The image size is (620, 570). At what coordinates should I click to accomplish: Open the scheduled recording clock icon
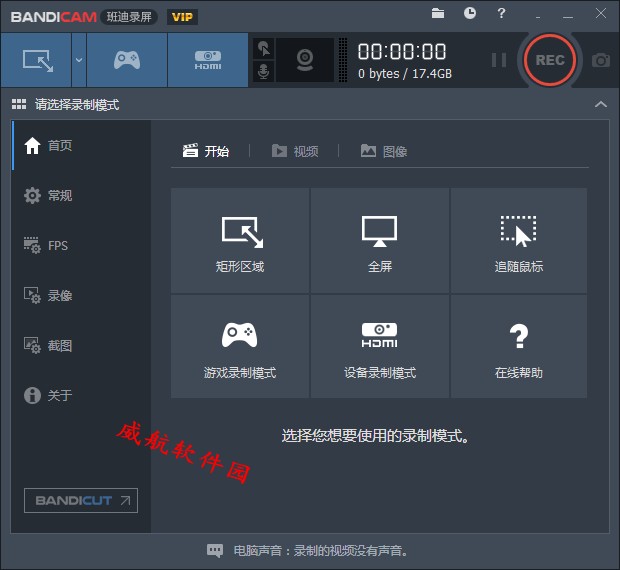point(470,13)
